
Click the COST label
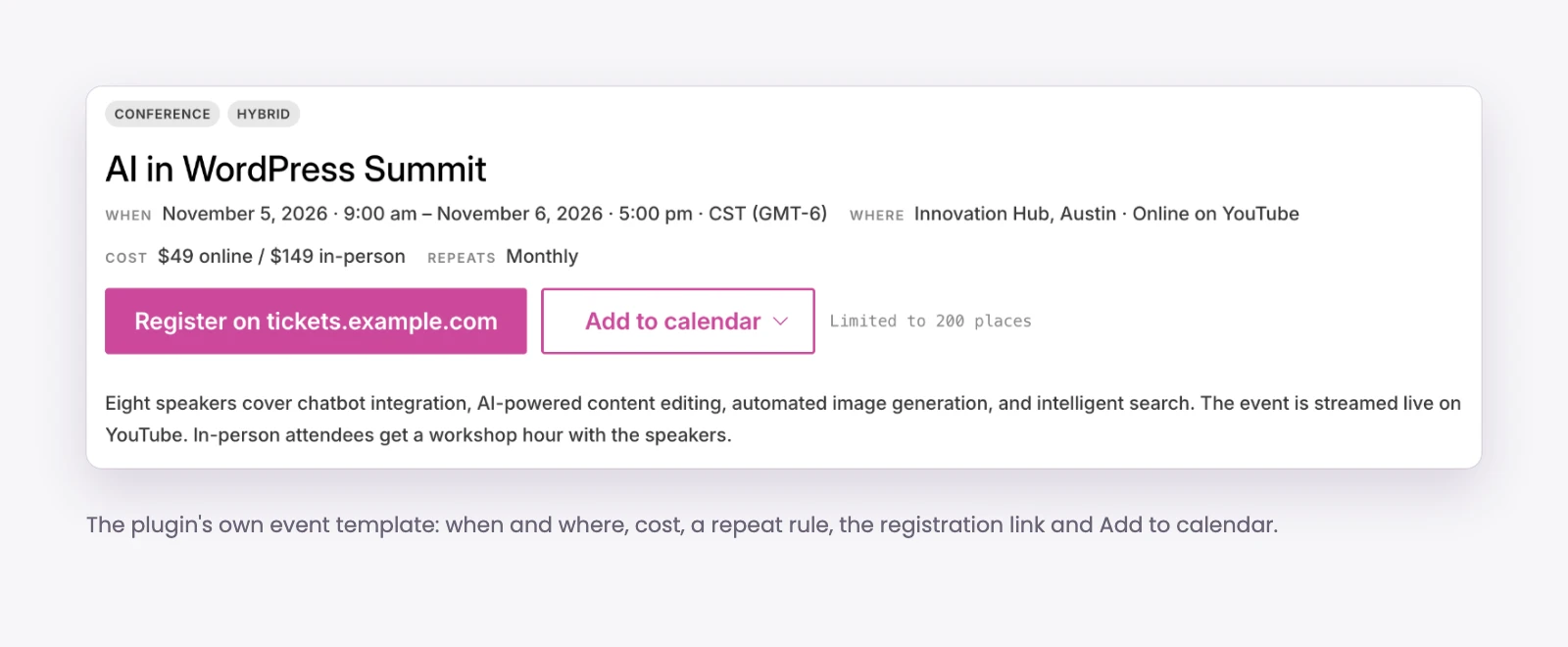tap(126, 258)
